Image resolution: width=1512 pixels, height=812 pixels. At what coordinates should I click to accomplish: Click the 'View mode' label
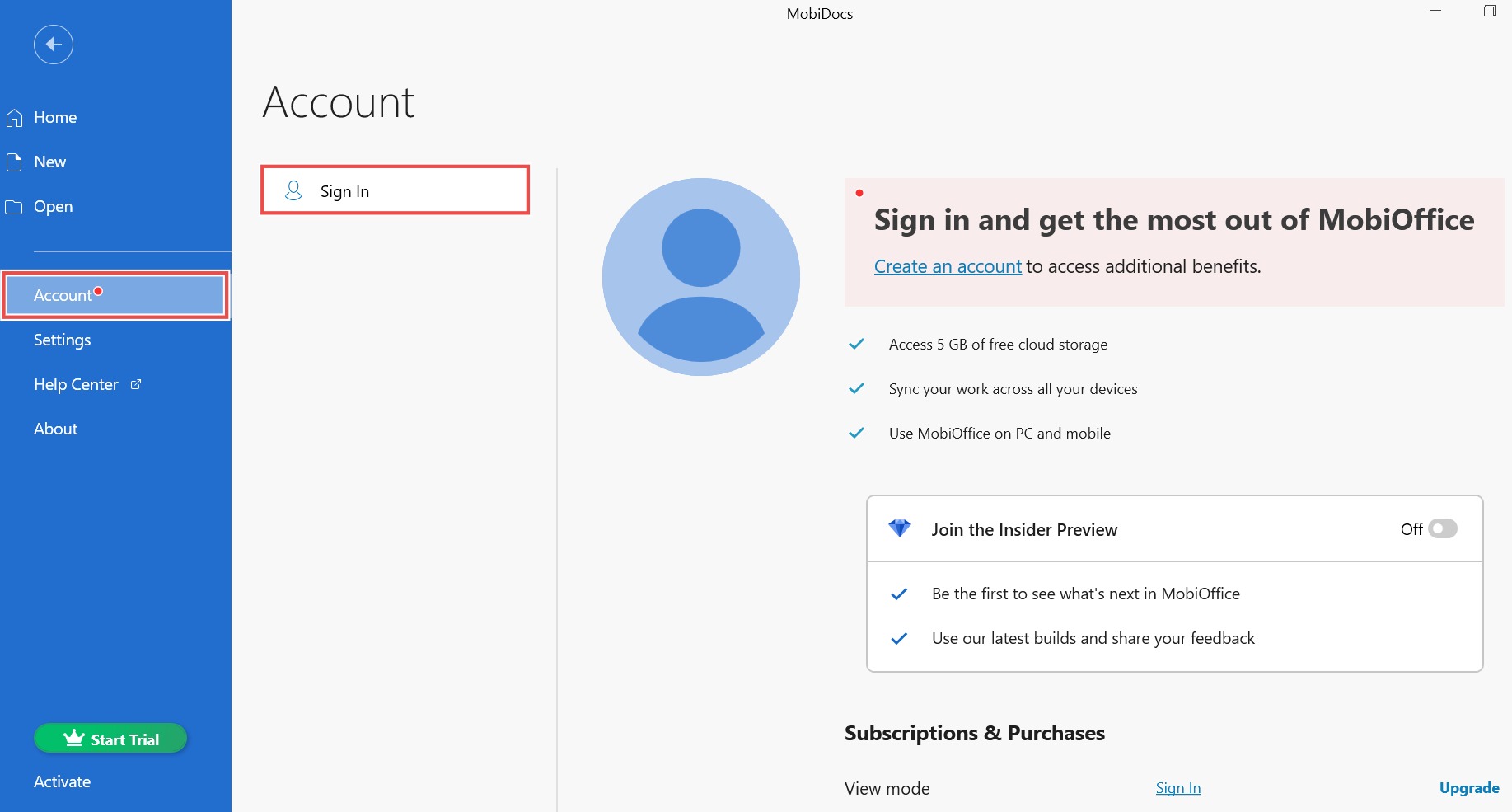pyautogui.click(x=887, y=789)
